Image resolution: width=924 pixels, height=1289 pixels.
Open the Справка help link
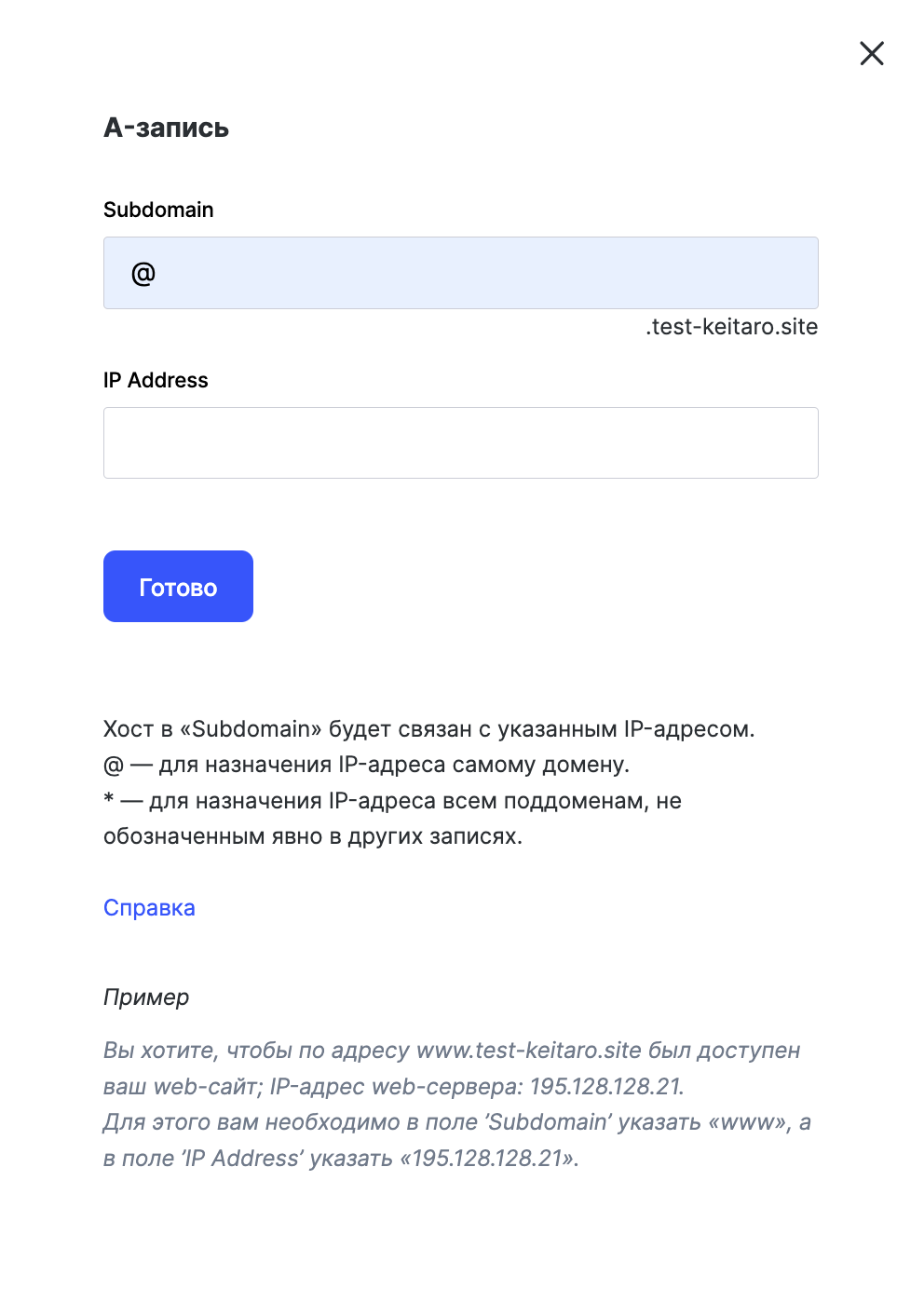[x=149, y=908]
